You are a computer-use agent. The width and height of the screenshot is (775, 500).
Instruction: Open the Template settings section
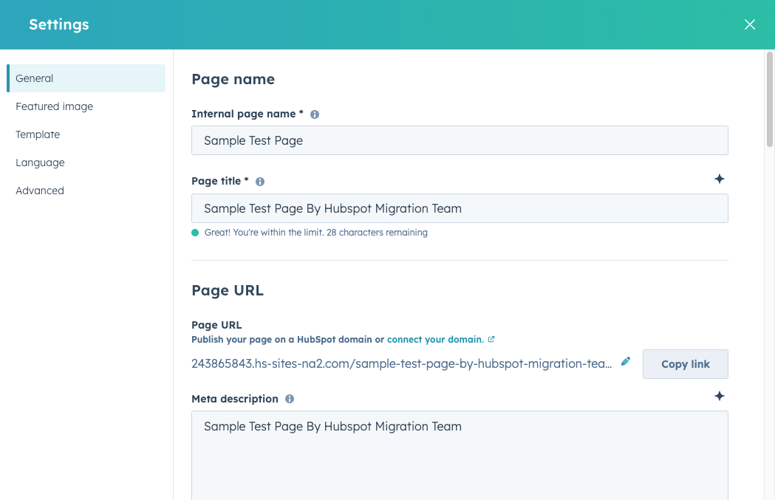pyautogui.click(x=38, y=134)
